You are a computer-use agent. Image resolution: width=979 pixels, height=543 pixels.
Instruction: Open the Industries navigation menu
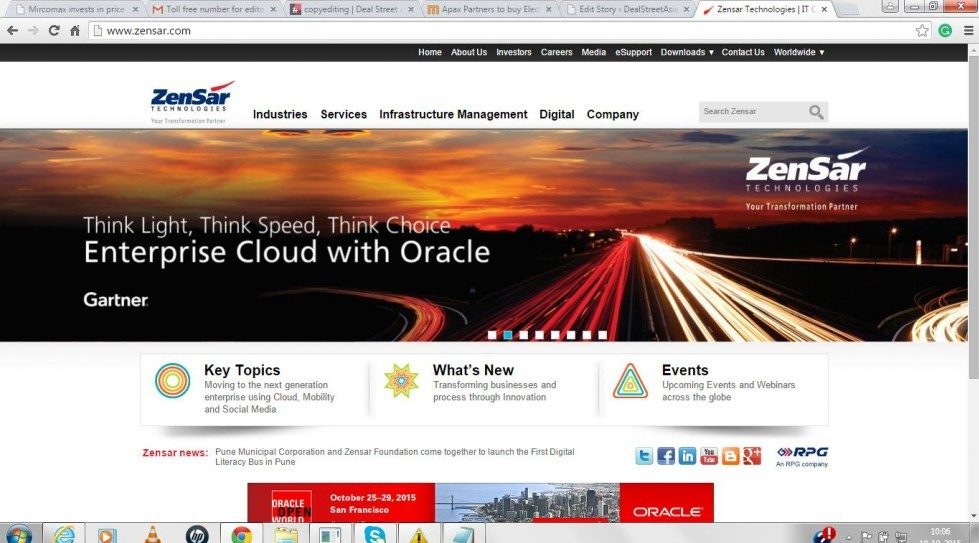click(280, 114)
